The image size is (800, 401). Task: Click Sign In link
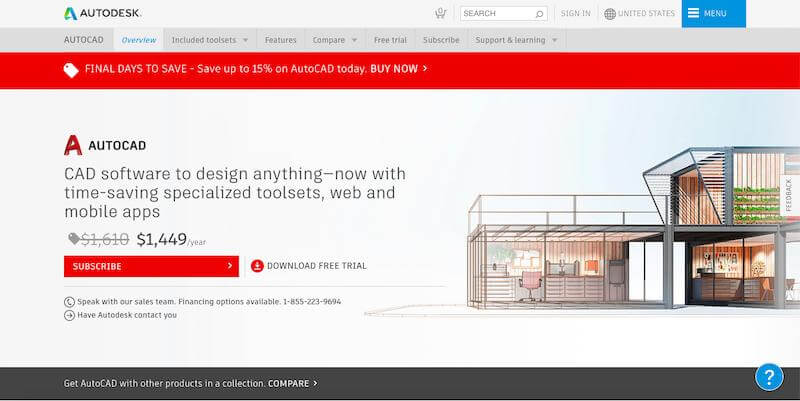click(x=576, y=14)
